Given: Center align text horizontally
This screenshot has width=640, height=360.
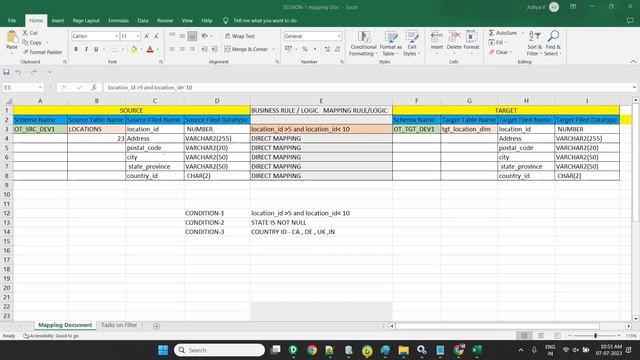Looking at the screenshot, I should click(182, 49).
